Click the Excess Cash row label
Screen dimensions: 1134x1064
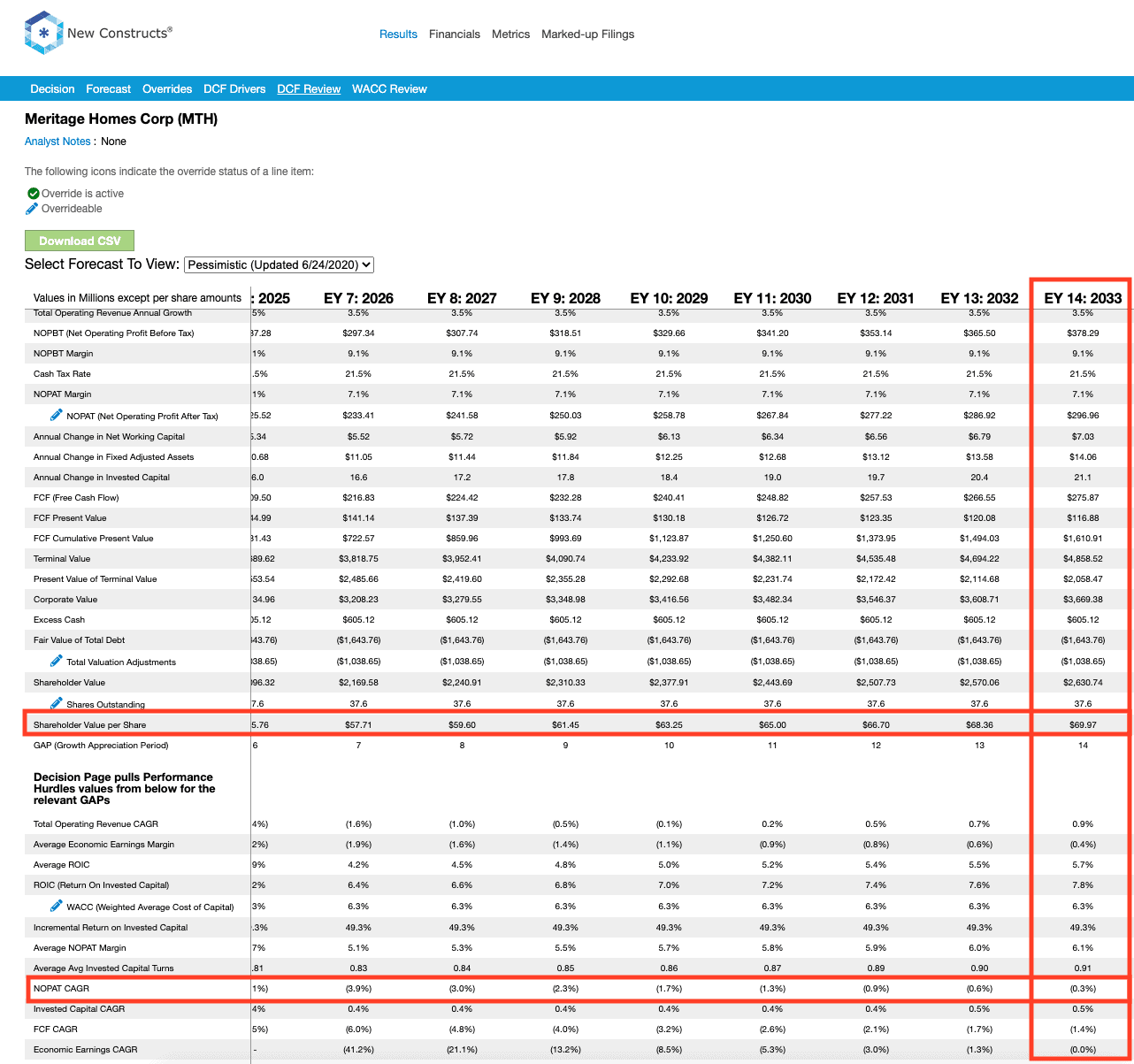coord(59,620)
